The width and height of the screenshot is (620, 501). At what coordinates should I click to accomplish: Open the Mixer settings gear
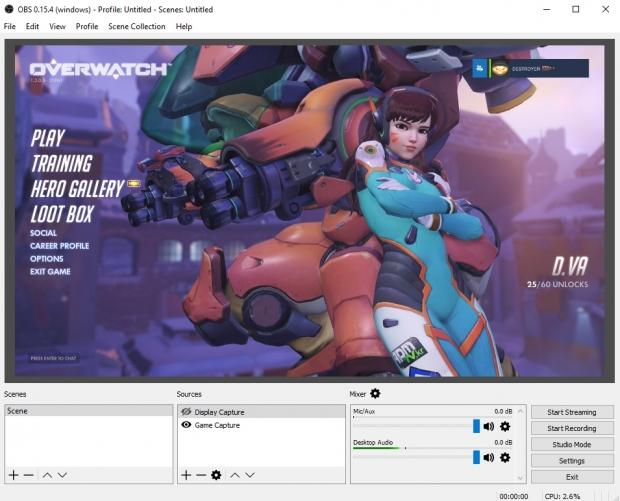pos(375,393)
